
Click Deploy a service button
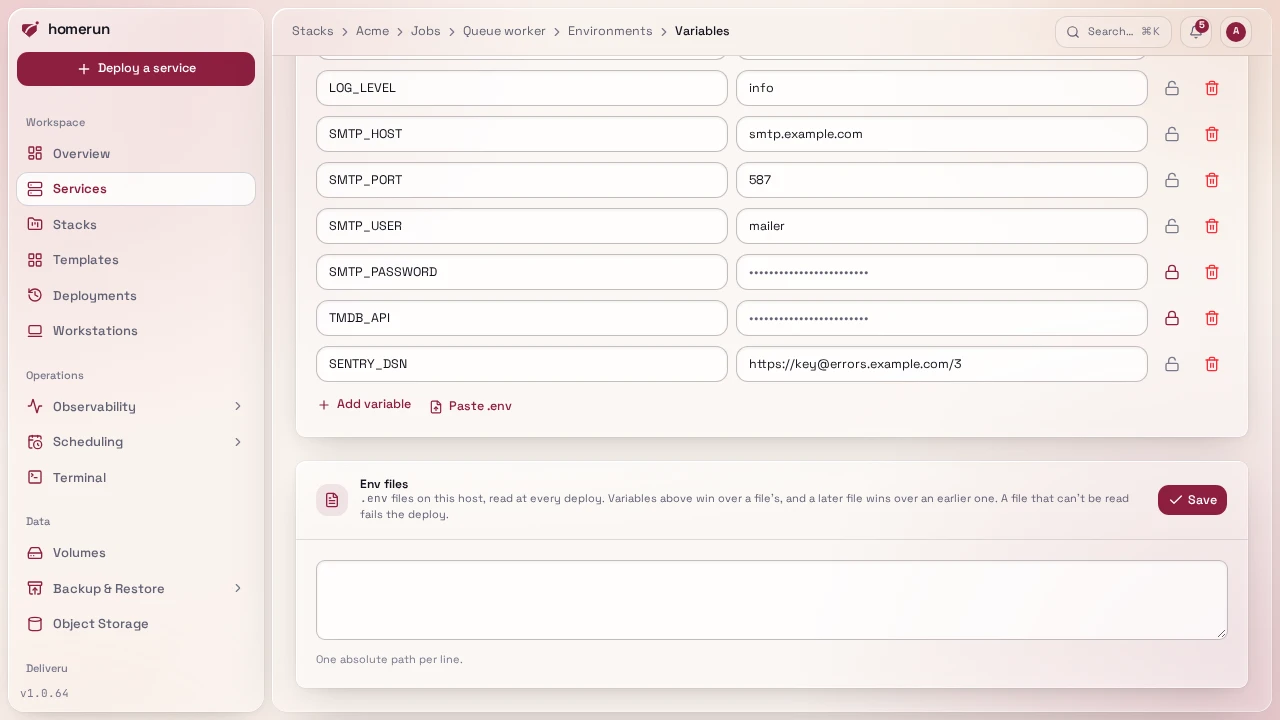click(x=136, y=69)
